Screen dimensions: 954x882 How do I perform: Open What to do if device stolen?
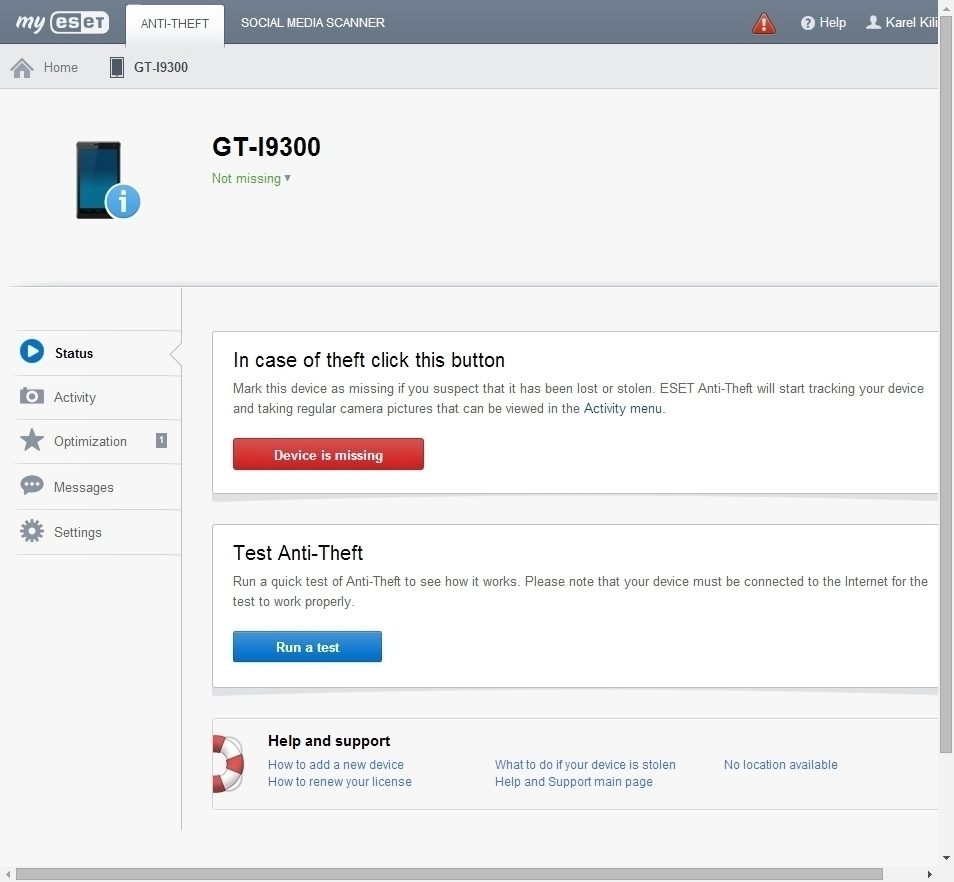585,765
